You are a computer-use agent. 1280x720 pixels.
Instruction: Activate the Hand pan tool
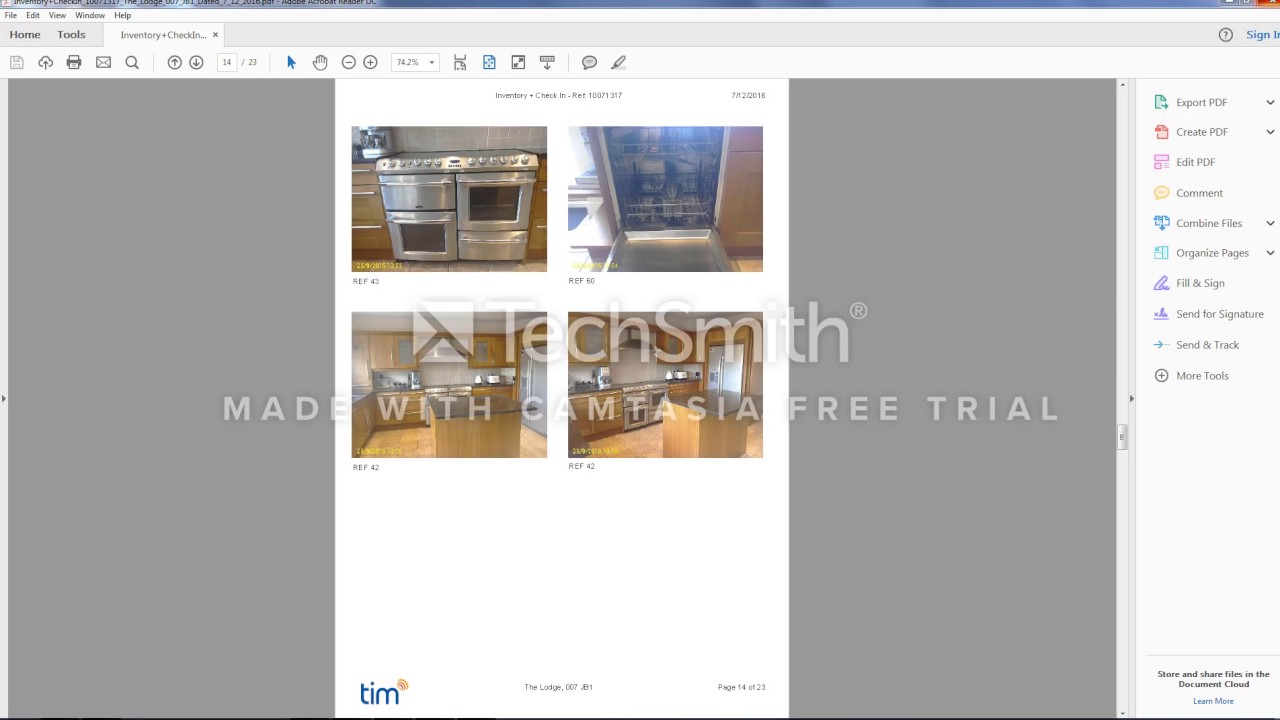(320, 62)
